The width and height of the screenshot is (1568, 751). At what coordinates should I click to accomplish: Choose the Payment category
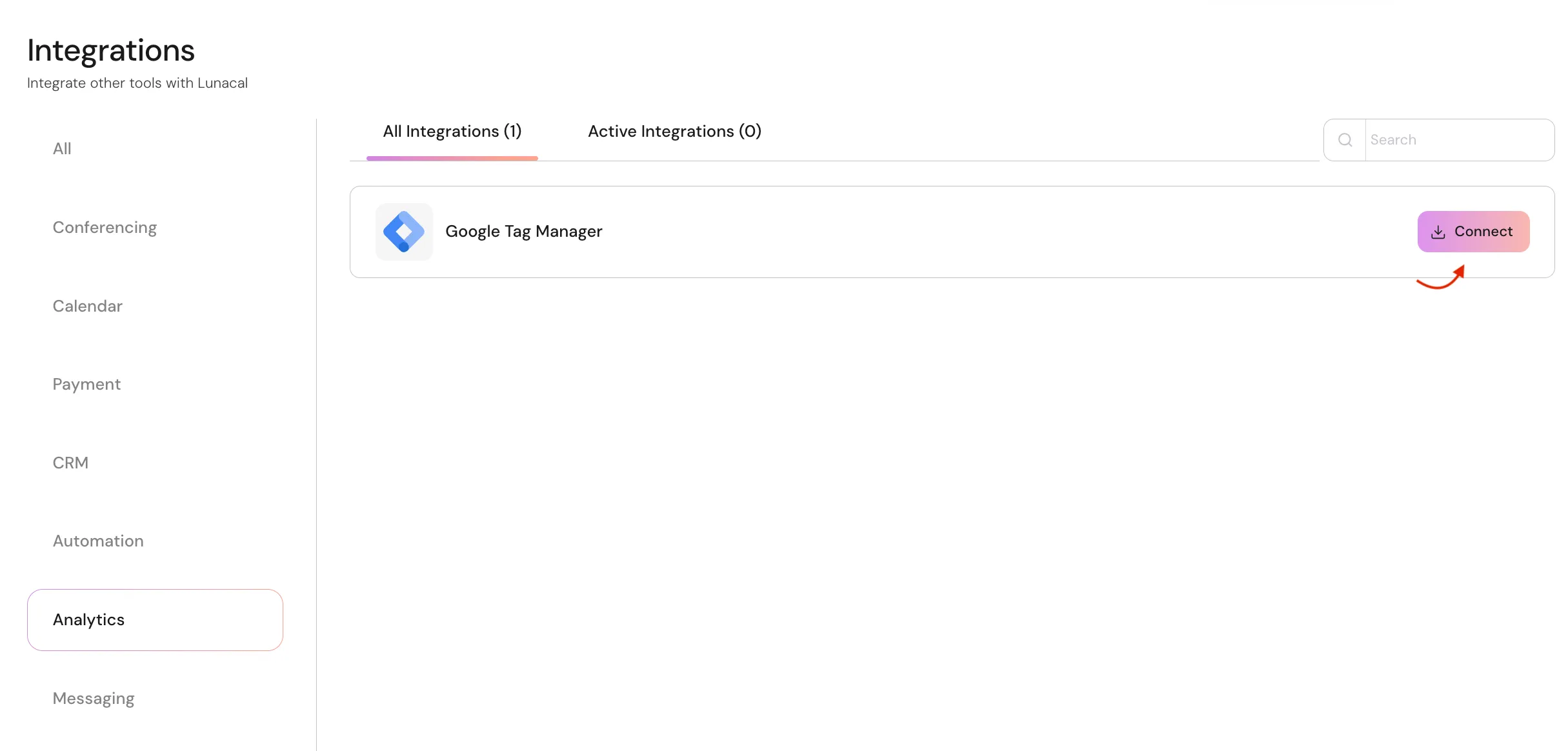86,385
